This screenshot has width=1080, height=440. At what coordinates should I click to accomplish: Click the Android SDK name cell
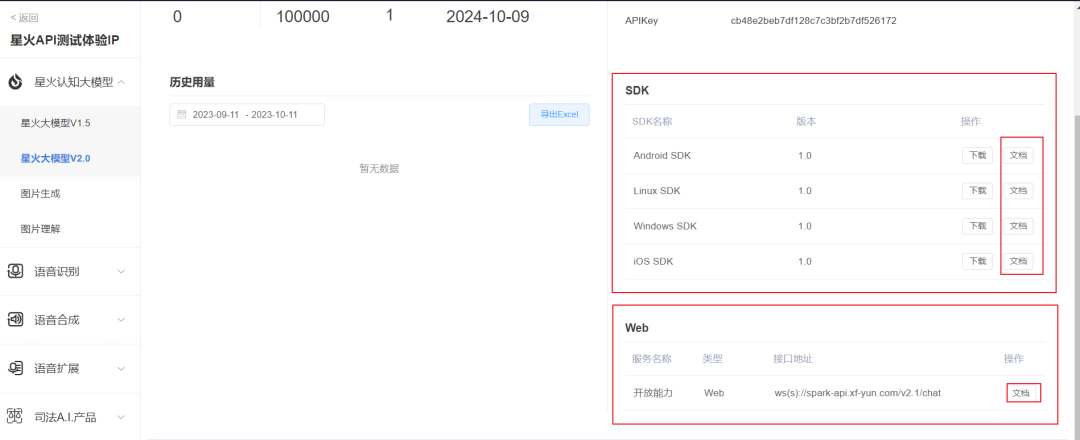662,156
